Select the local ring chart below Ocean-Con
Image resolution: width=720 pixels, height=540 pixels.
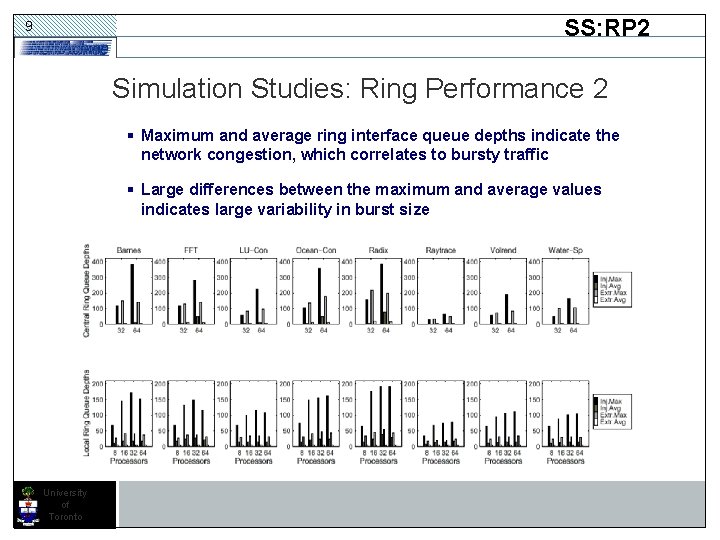pyautogui.click(x=316, y=413)
